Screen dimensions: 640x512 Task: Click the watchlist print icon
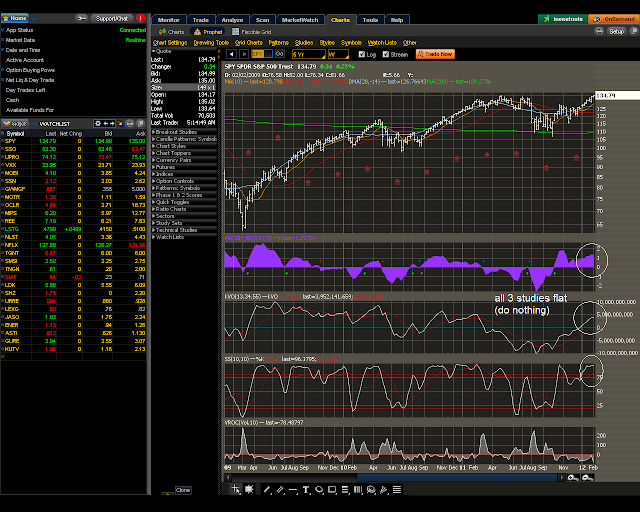pos(130,123)
